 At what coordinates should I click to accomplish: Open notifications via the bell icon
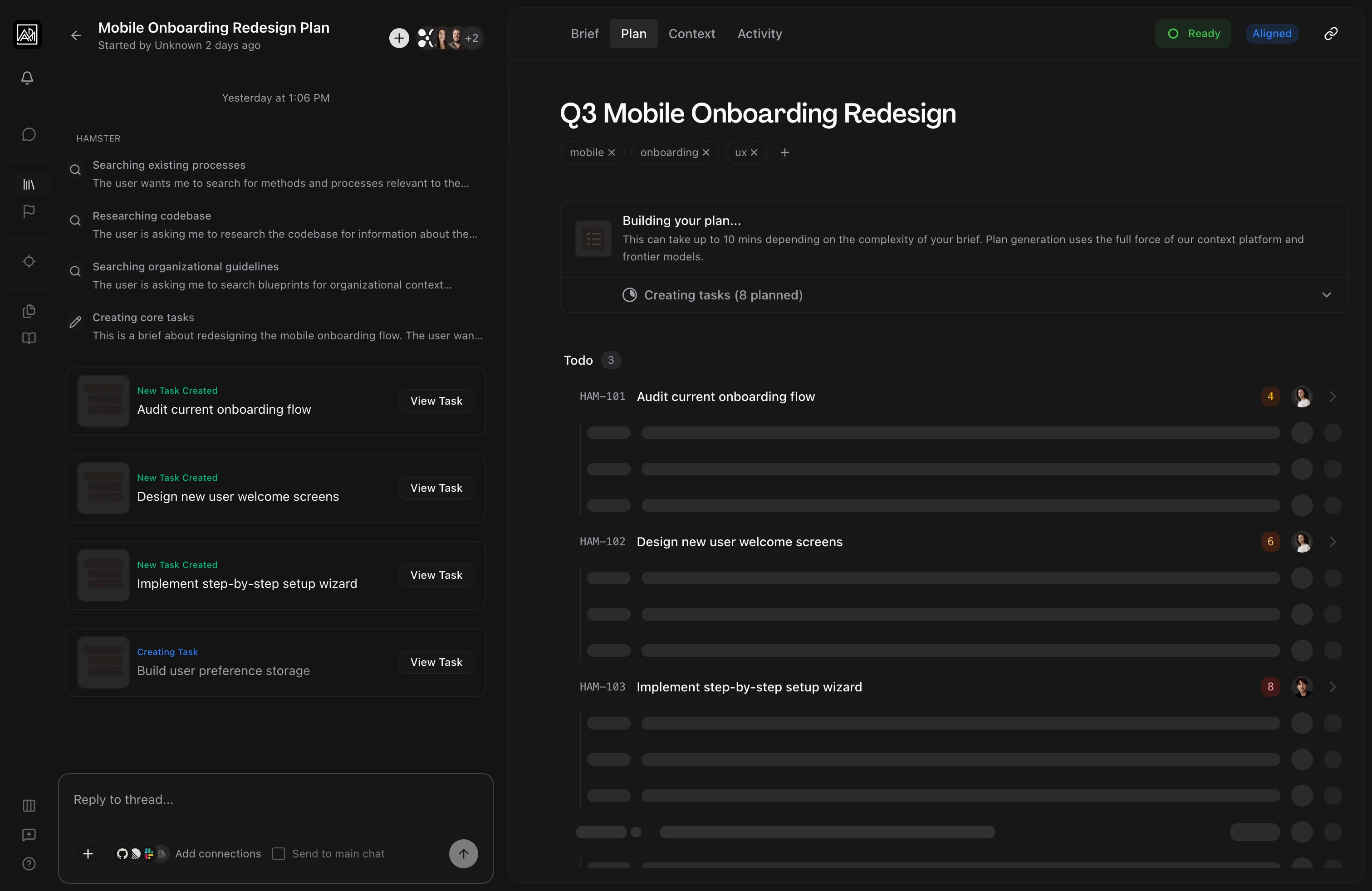pos(27,78)
